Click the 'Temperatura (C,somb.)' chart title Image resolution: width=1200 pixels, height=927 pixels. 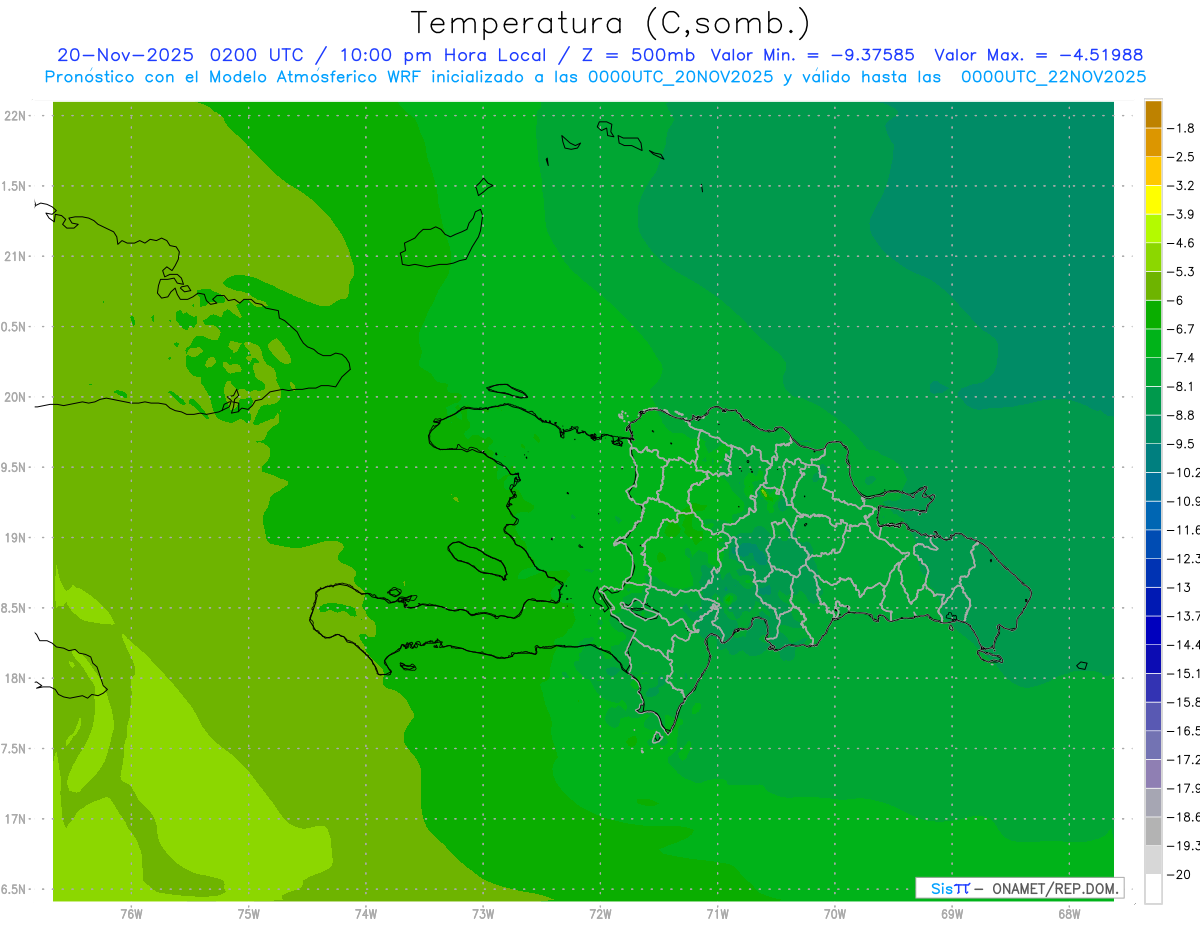[x=610, y=23]
